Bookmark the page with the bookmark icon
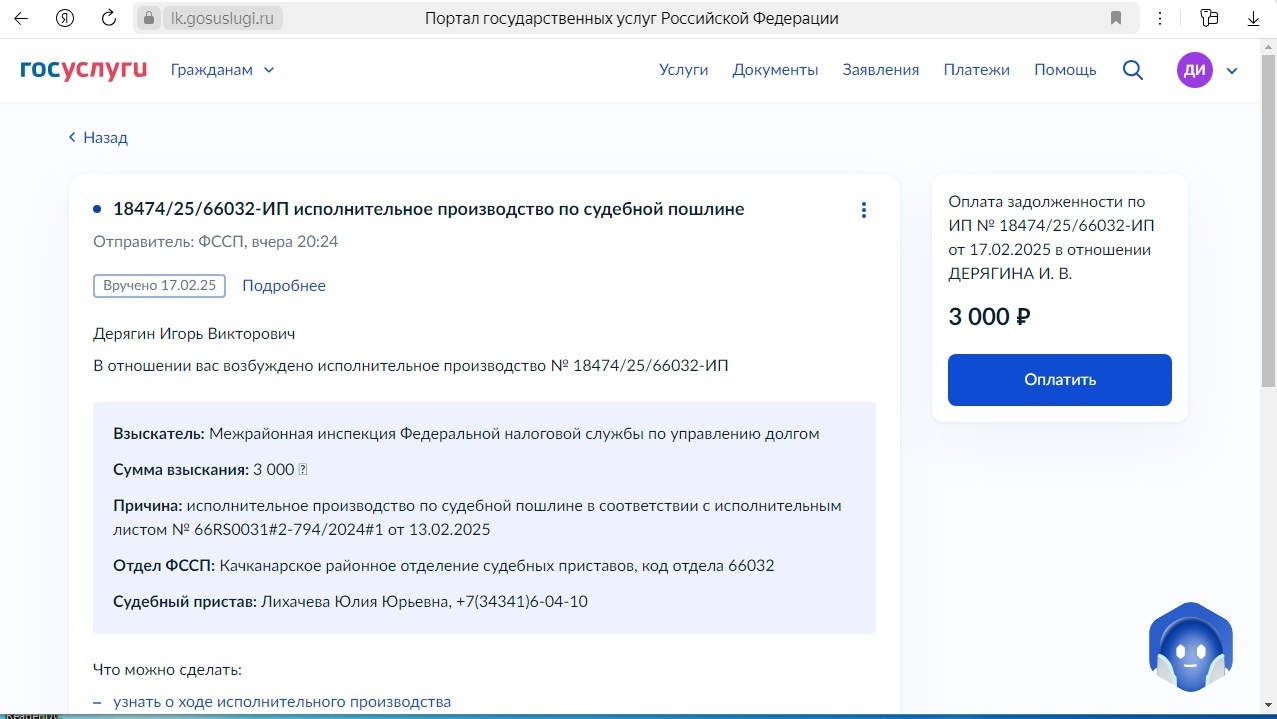 [1115, 18]
